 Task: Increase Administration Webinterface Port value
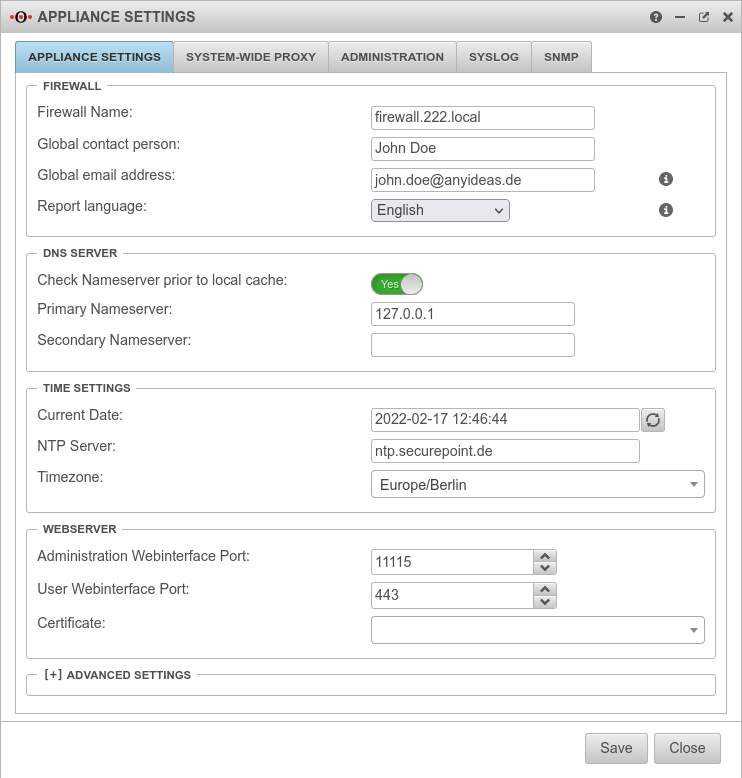tap(545, 556)
